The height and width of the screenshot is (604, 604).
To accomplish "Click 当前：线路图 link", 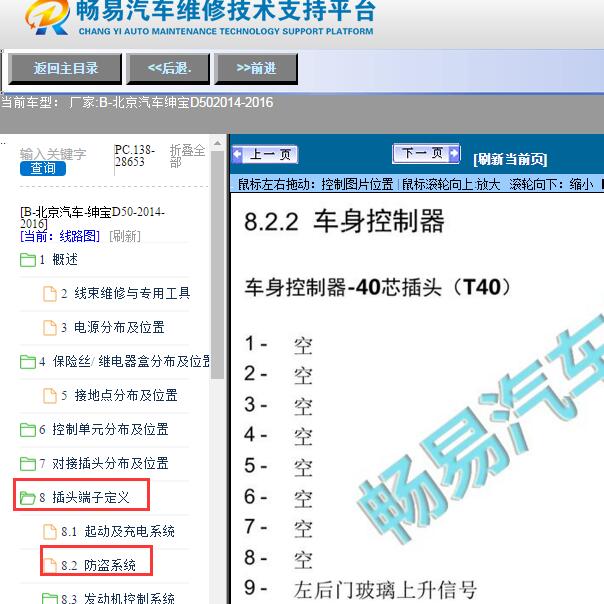I will tap(60, 236).
